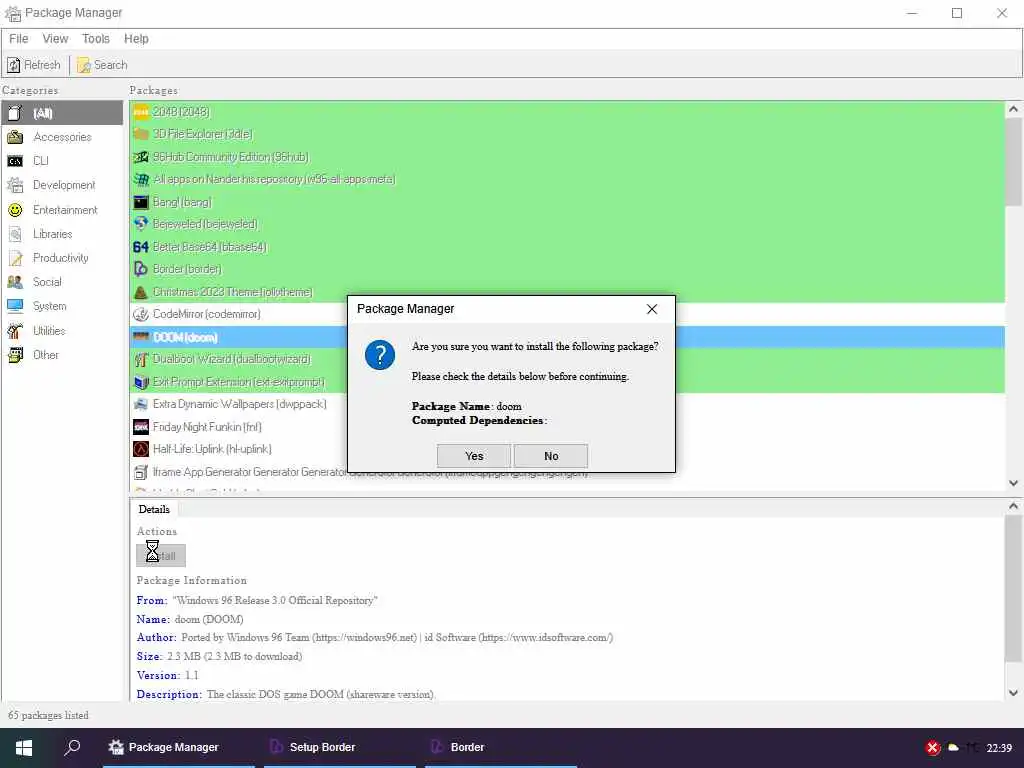Select the Exit Prompt Extension row
This screenshot has width=1024, height=768.
[567, 382]
